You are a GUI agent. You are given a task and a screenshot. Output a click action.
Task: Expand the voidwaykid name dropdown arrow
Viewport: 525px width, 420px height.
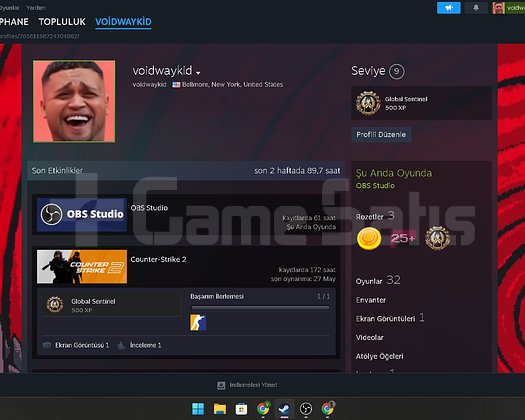coord(198,73)
